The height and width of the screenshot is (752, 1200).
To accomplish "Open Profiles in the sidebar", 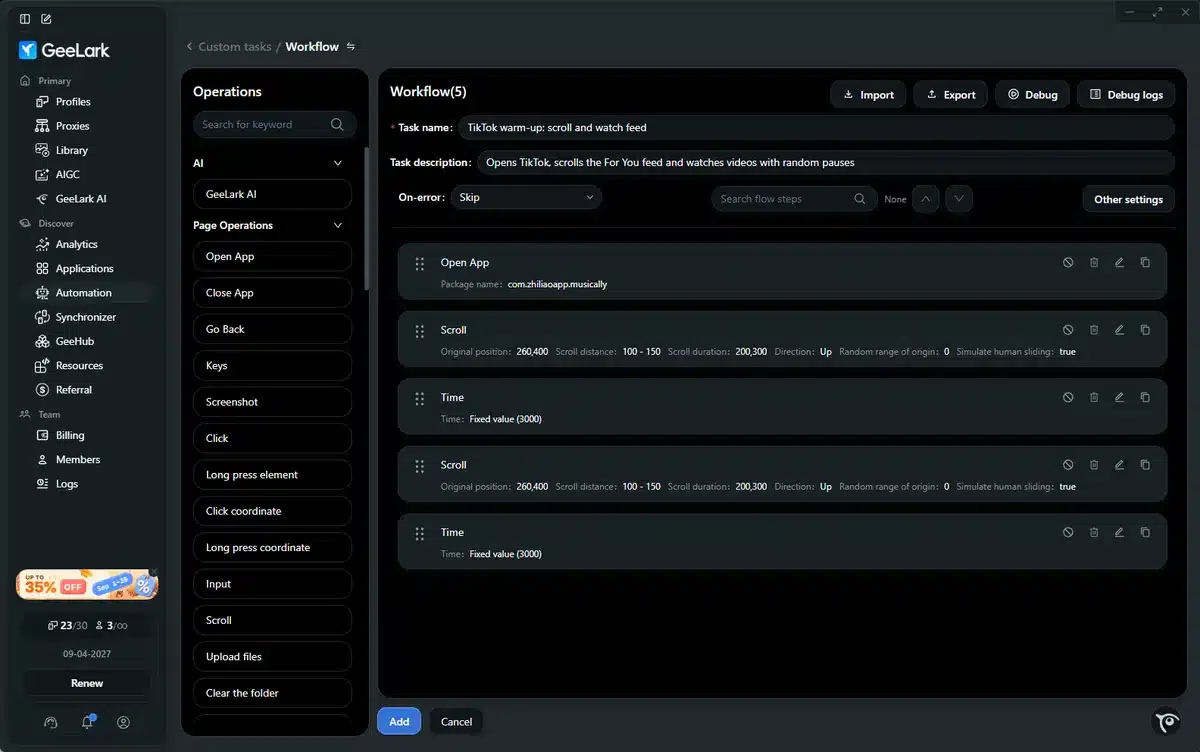I will click(73, 101).
